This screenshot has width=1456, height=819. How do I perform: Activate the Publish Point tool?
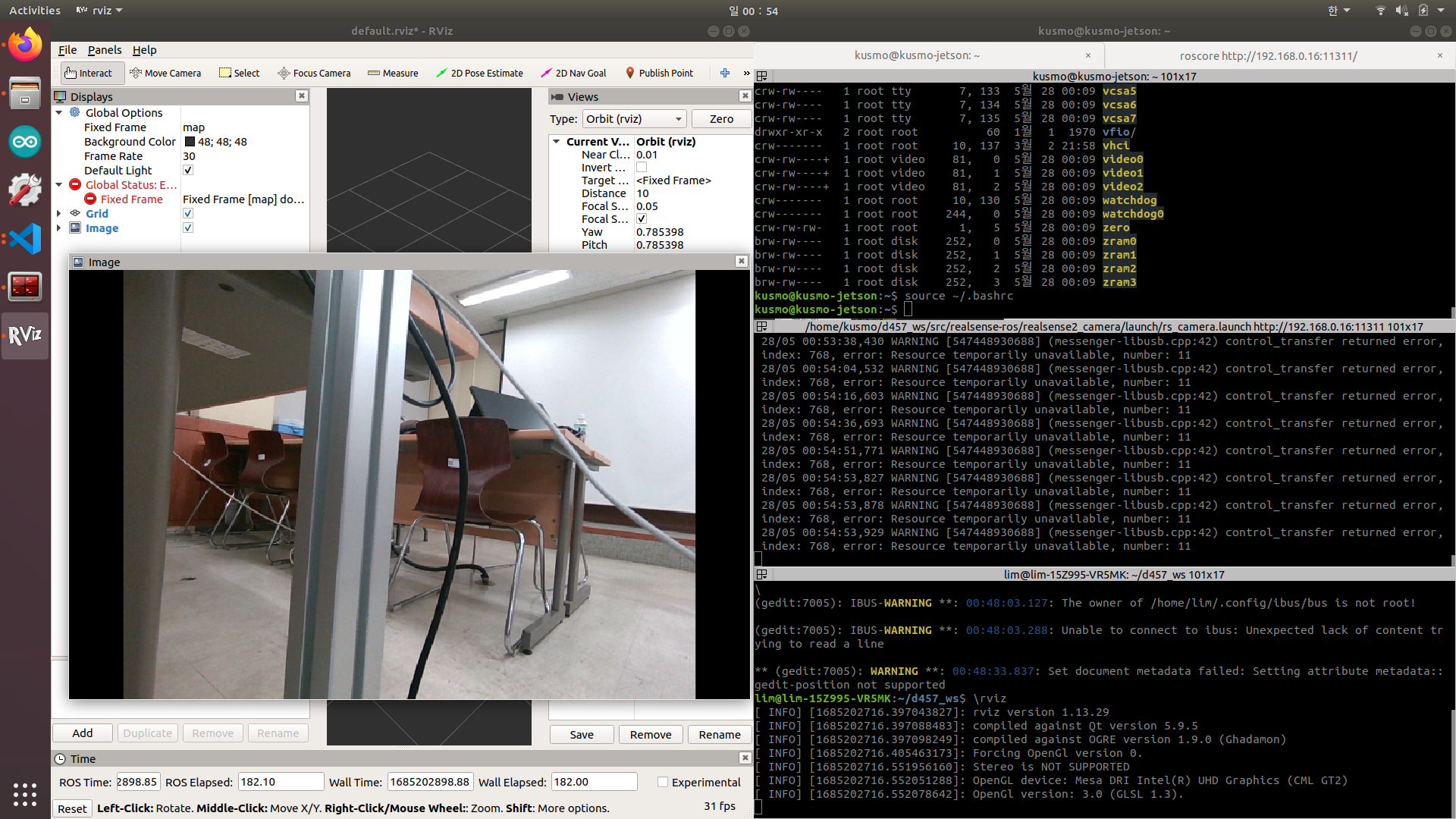coord(658,73)
